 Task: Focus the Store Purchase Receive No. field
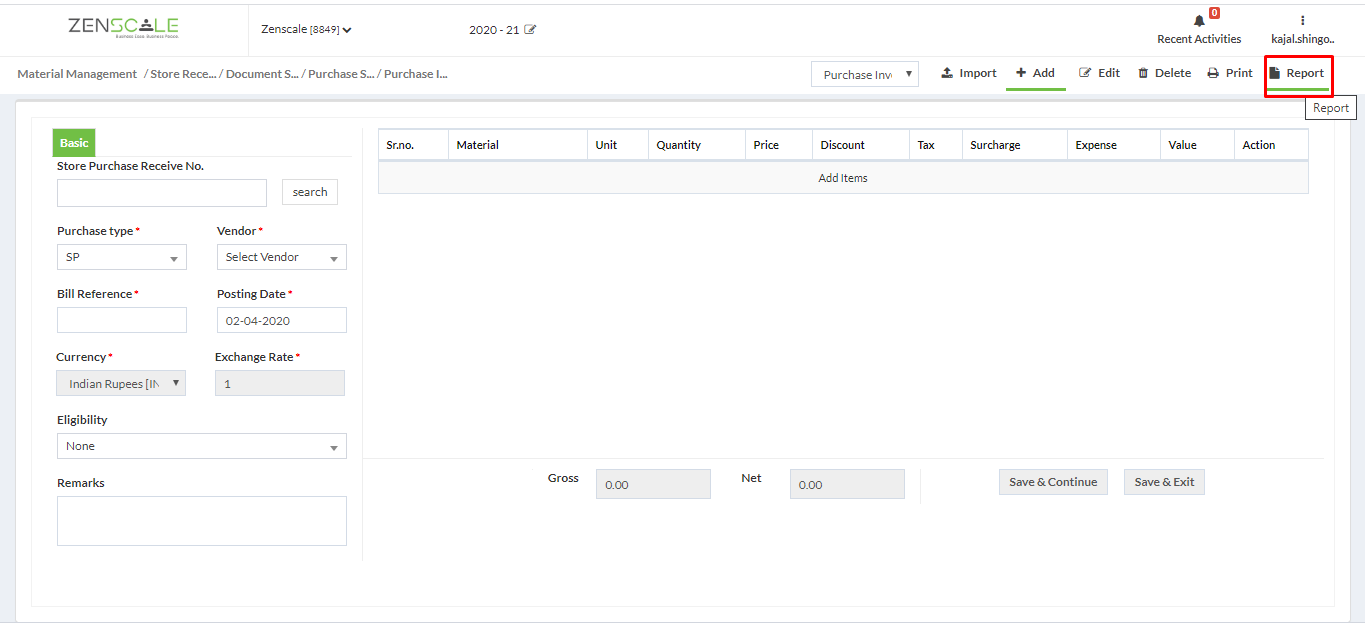click(x=162, y=193)
